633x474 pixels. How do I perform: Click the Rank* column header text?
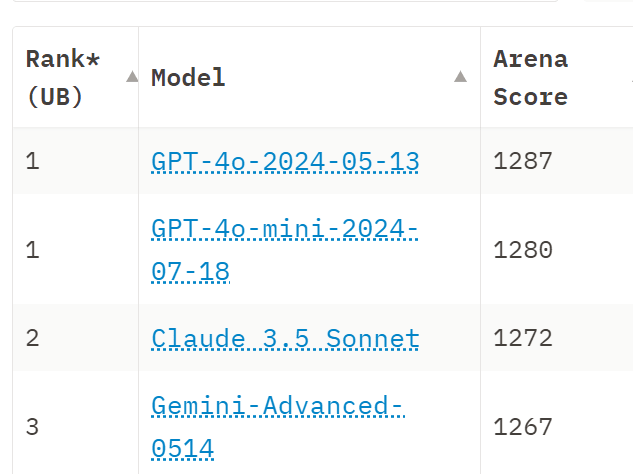pyautogui.click(x=63, y=59)
